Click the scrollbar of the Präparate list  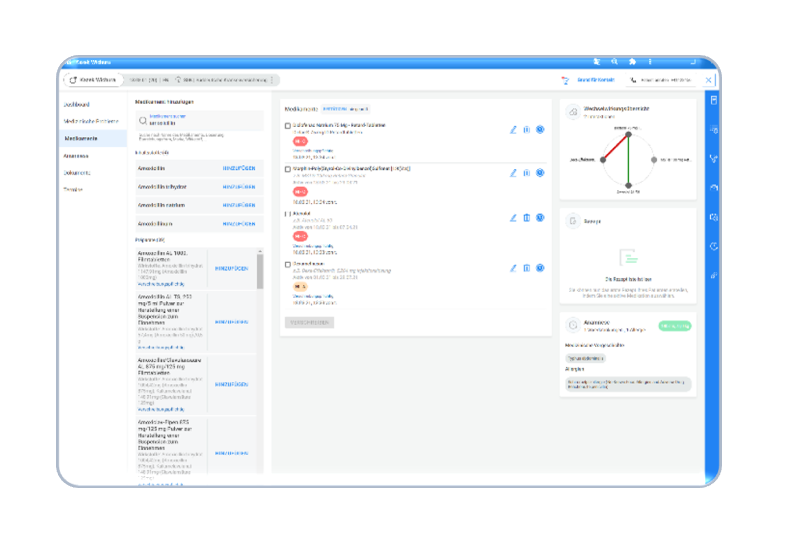pos(261,270)
